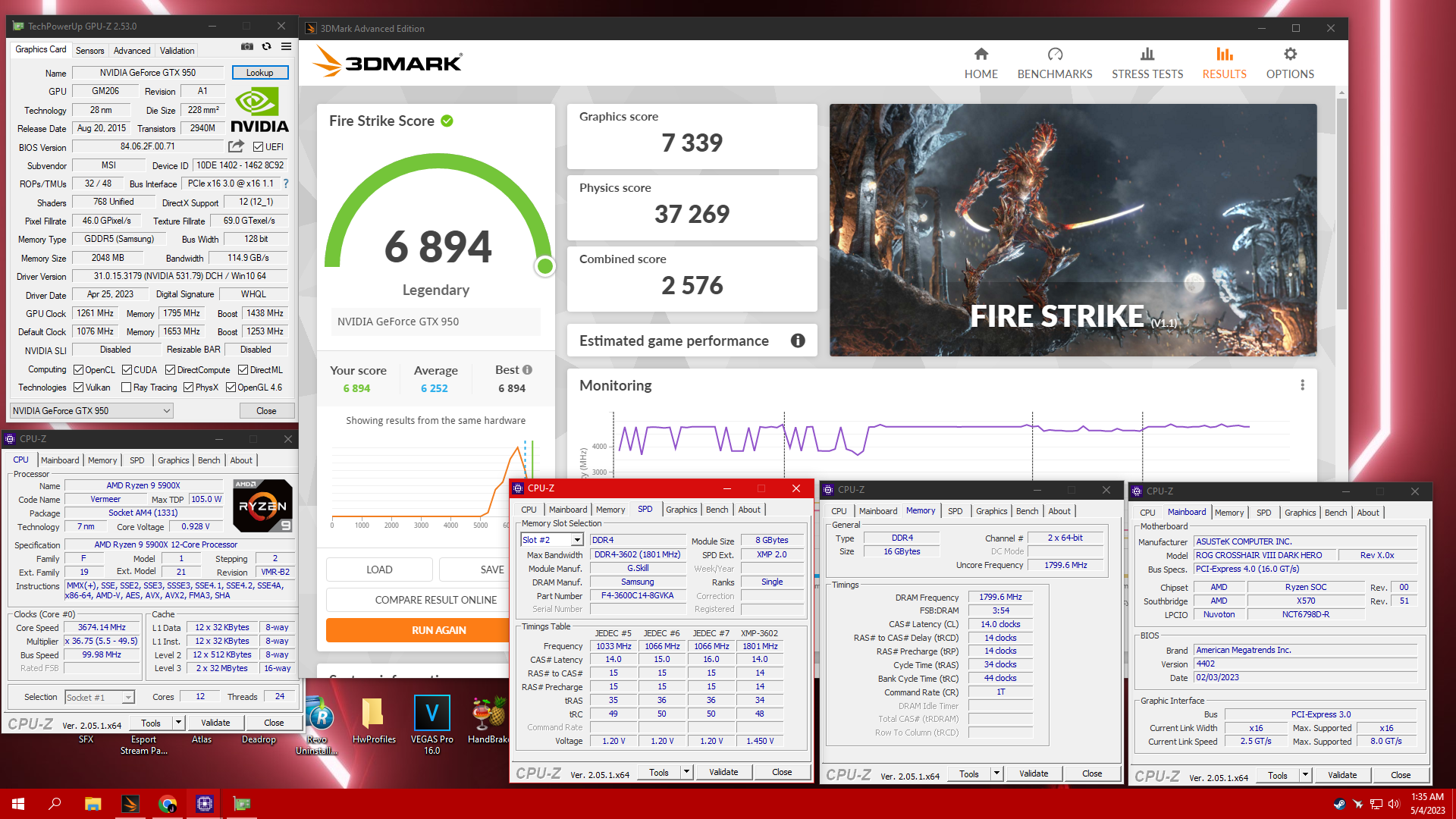Viewport: 1456px width, 819px height.
Task: Open Mainboard tab in Memory CPU-Z window
Action: coord(877,511)
